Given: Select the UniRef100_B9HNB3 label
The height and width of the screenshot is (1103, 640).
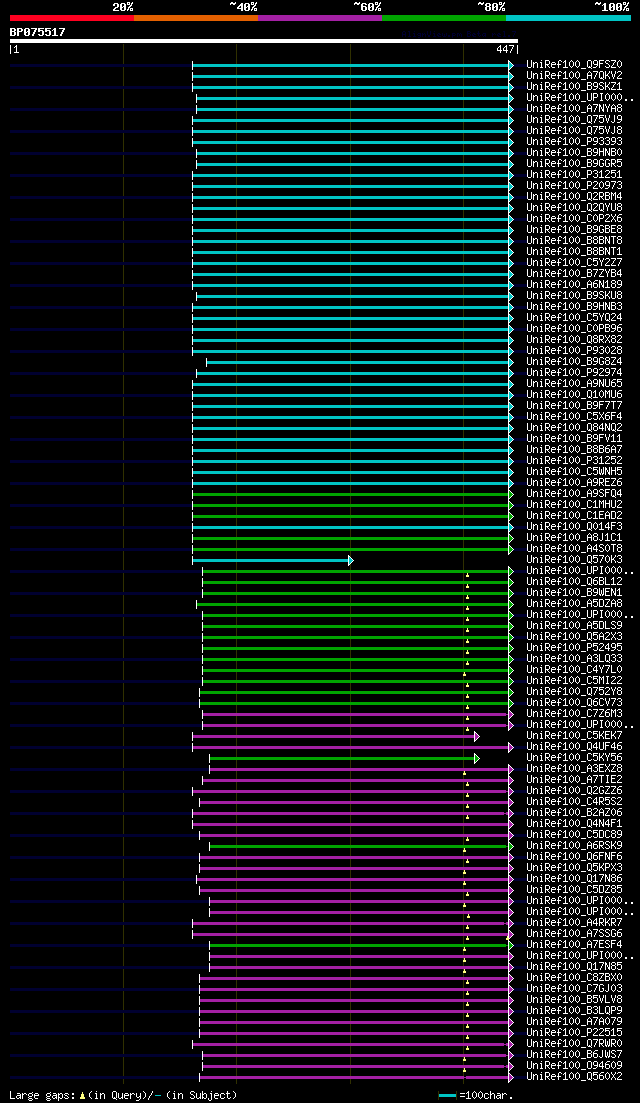Looking at the screenshot, I should (574, 306).
